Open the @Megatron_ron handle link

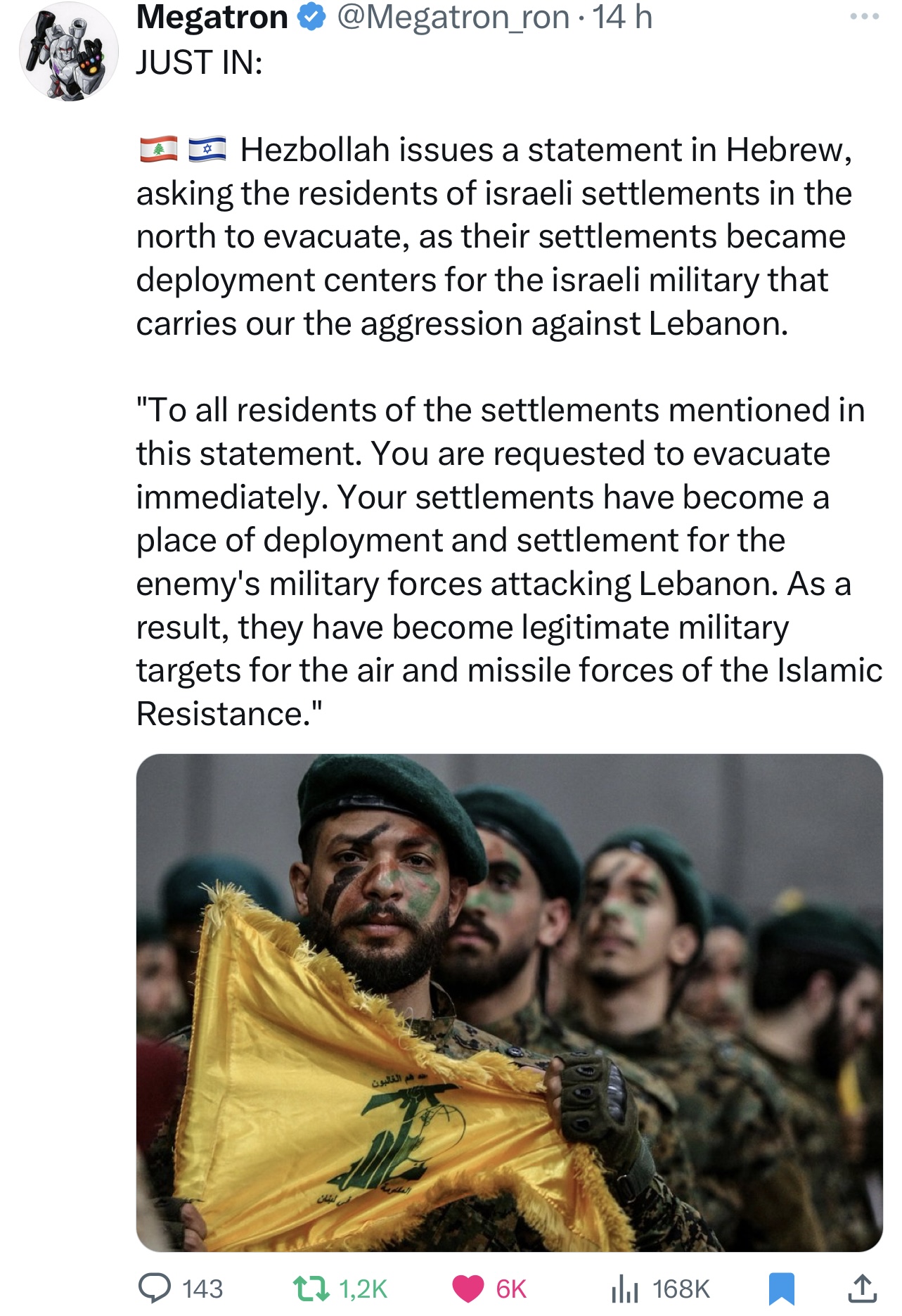(x=453, y=18)
